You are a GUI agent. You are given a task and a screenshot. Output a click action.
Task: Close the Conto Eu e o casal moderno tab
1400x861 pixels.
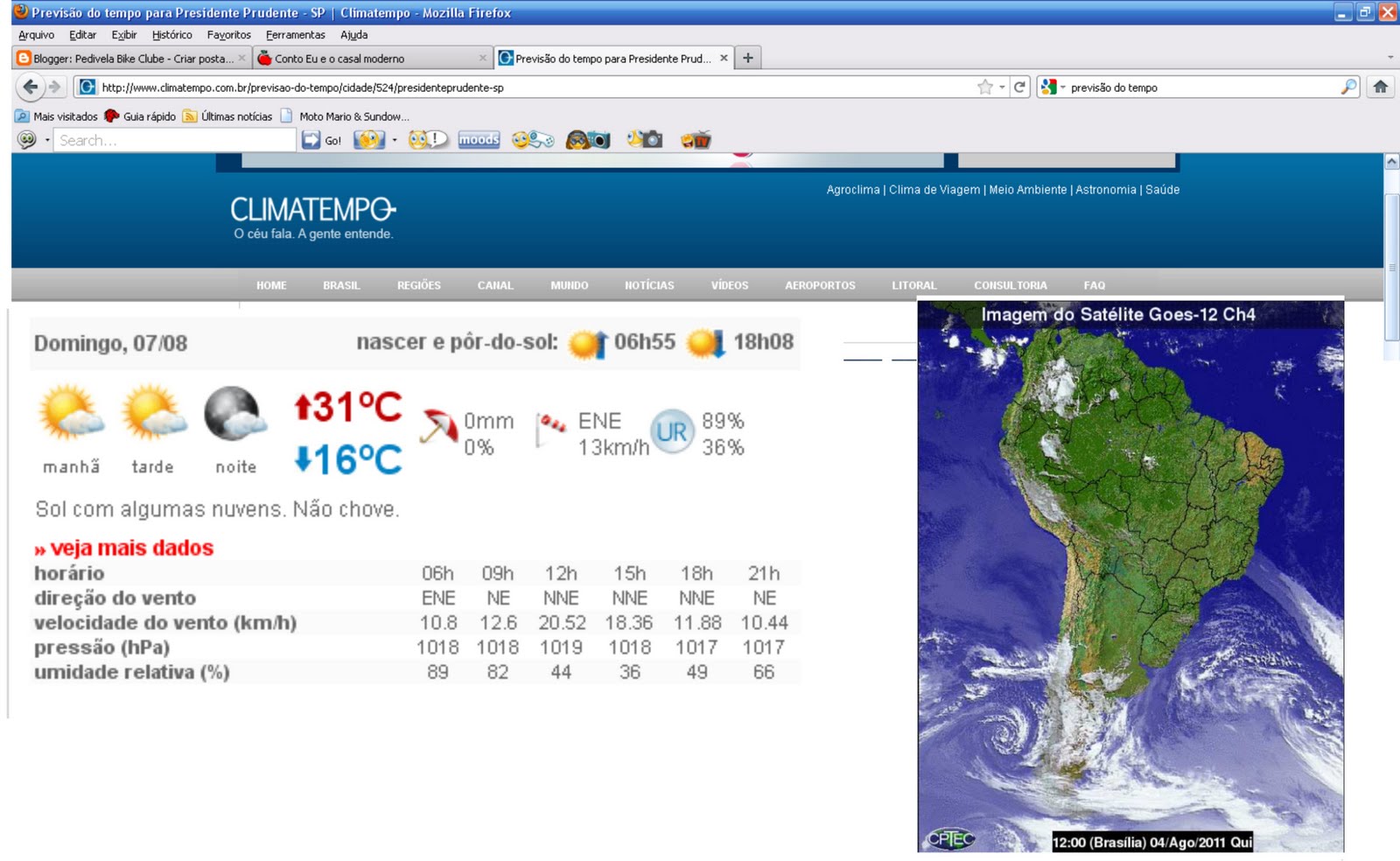click(482, 58)
